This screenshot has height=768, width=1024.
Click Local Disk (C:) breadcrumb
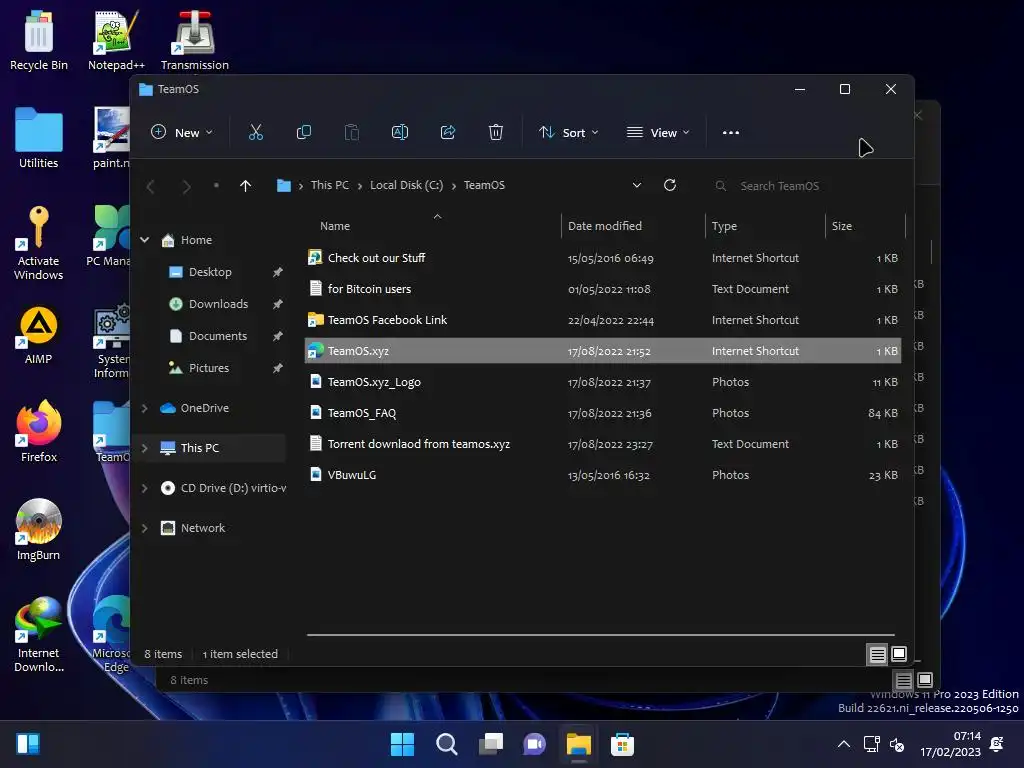coord(406,185)
